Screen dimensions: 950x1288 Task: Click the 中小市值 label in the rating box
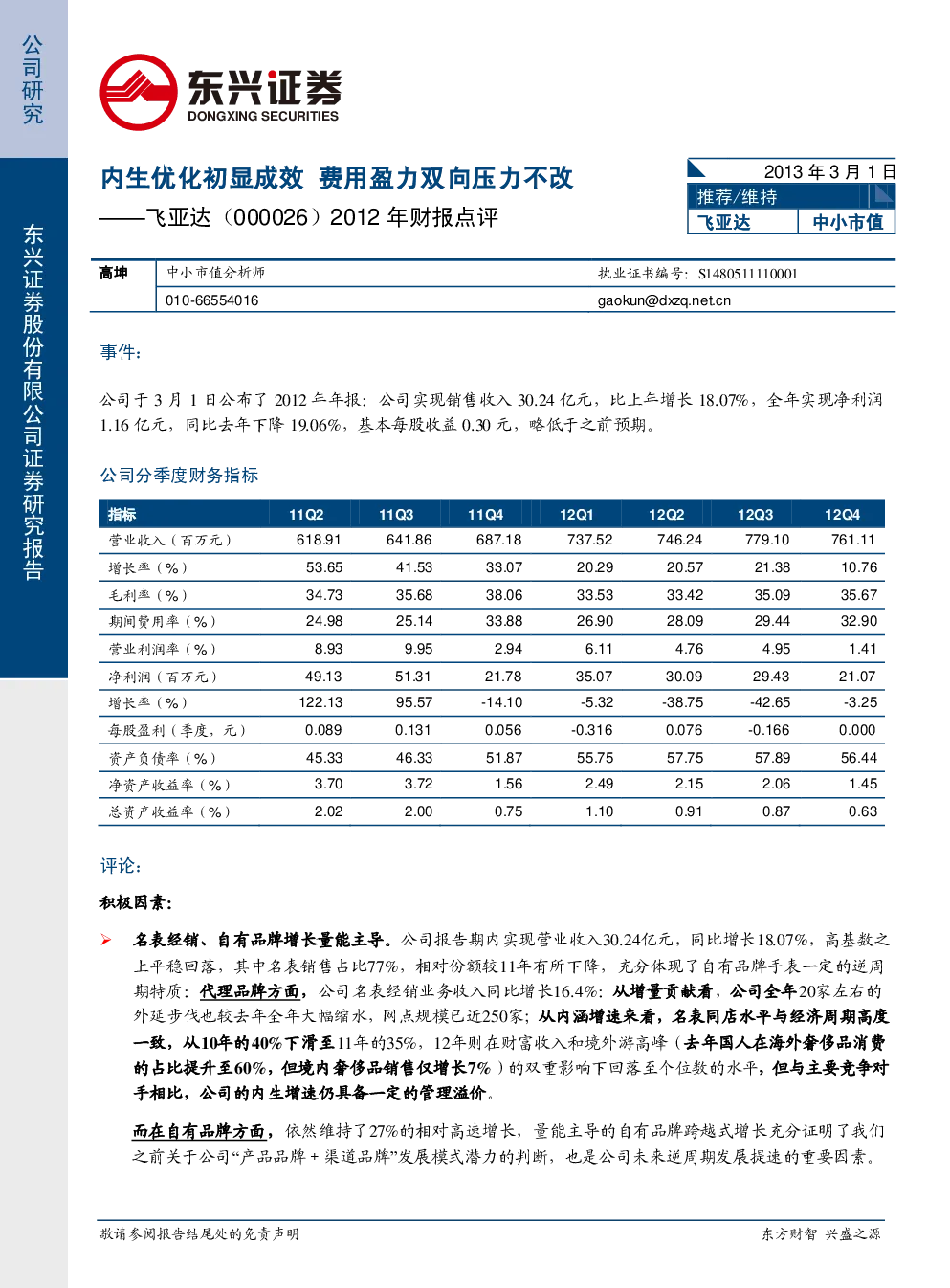pyautogui.click(x=848, y=223)
